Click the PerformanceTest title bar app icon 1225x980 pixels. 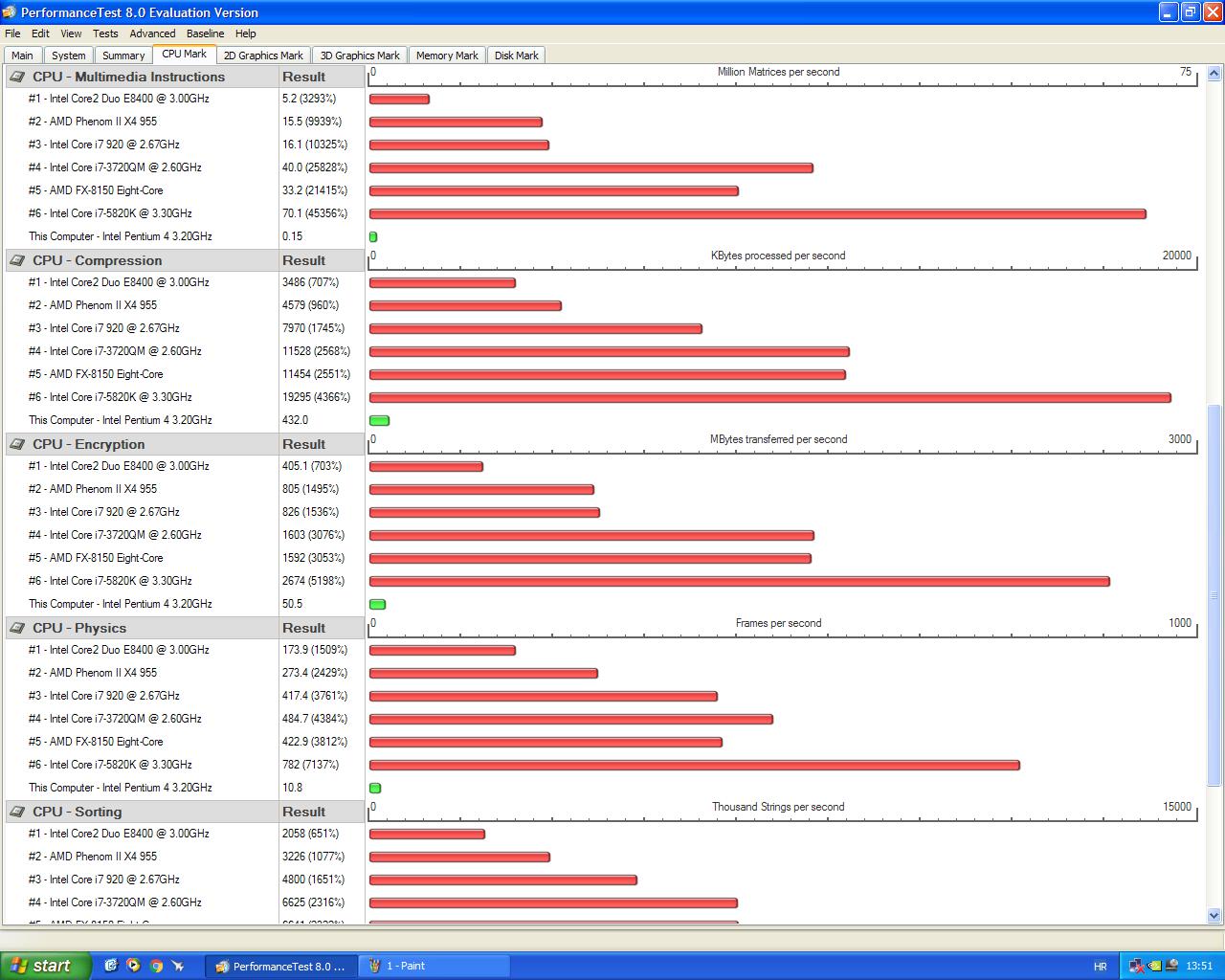point(10,12)
